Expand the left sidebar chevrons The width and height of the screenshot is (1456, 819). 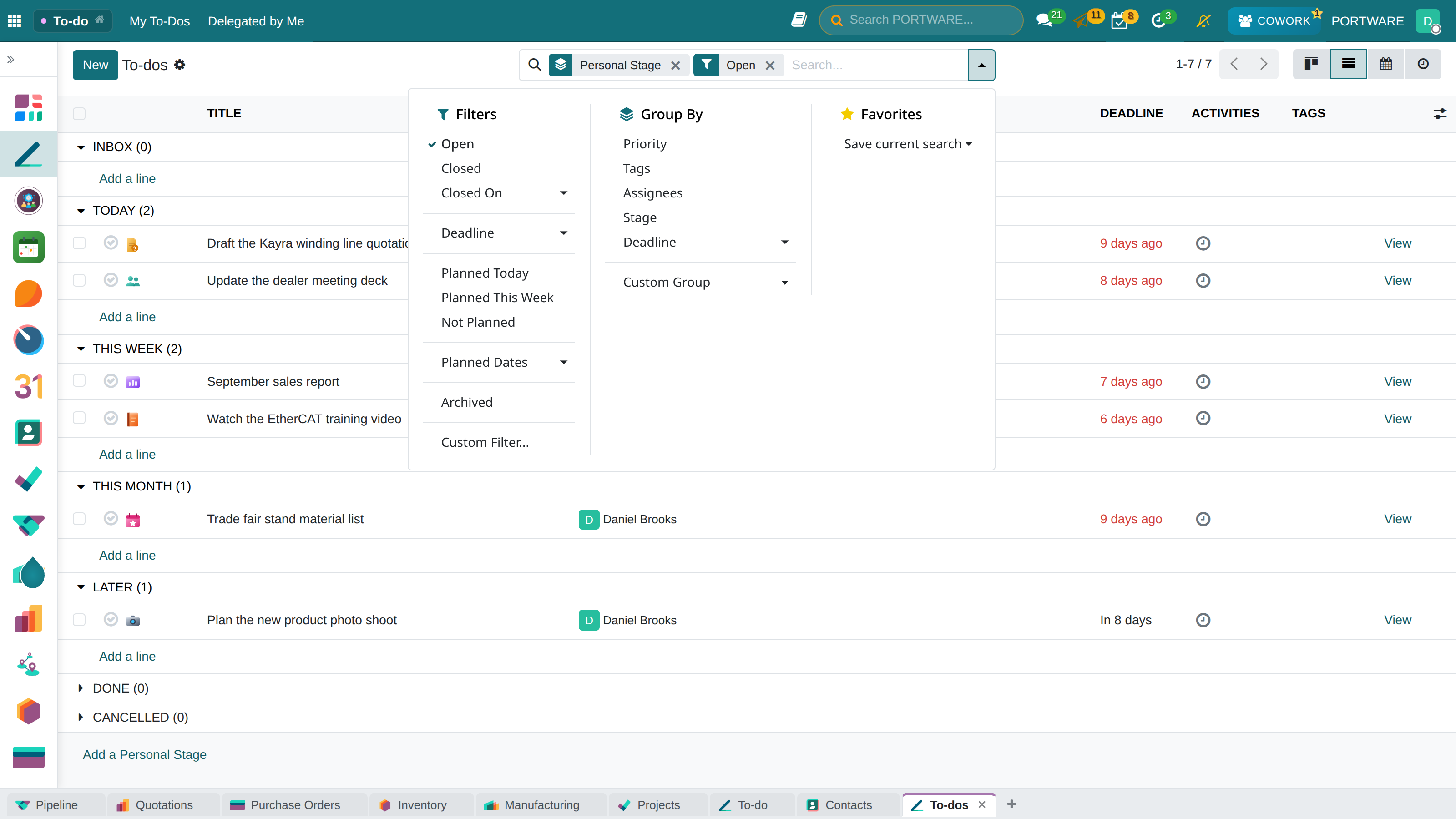click(x=11, y=59)
